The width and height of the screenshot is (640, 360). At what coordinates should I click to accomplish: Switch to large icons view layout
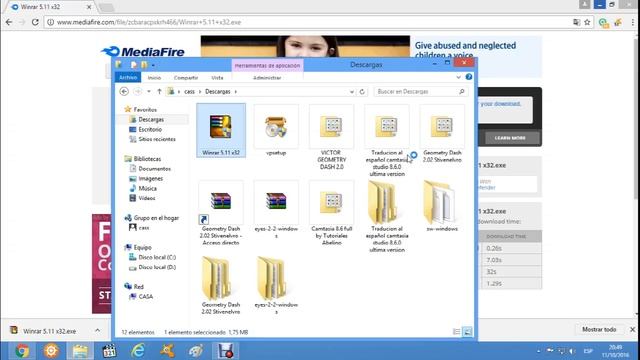click(467, 332)
